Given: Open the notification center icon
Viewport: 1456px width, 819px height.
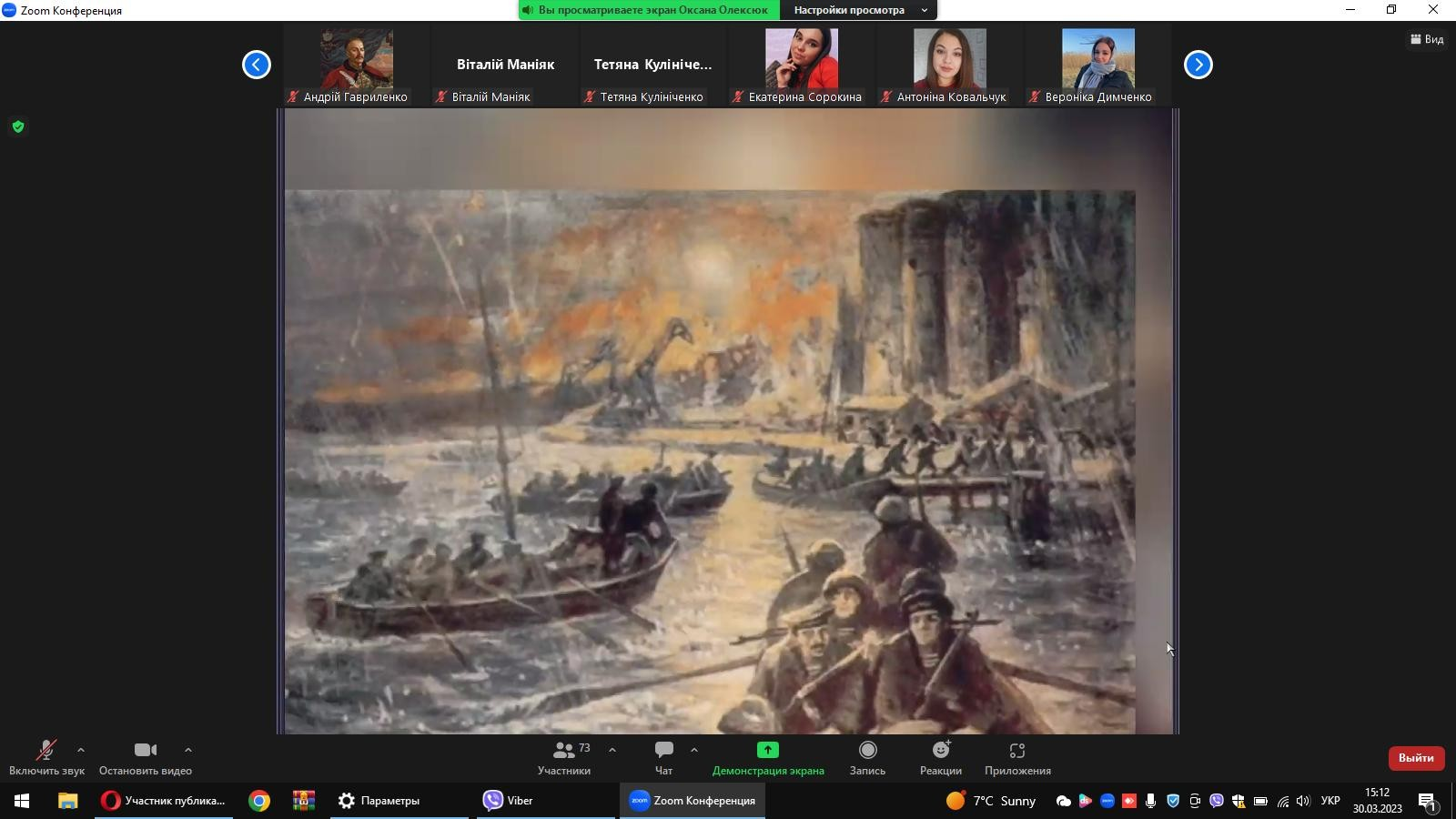Looking at the screenshot, I should point(1428,801).
